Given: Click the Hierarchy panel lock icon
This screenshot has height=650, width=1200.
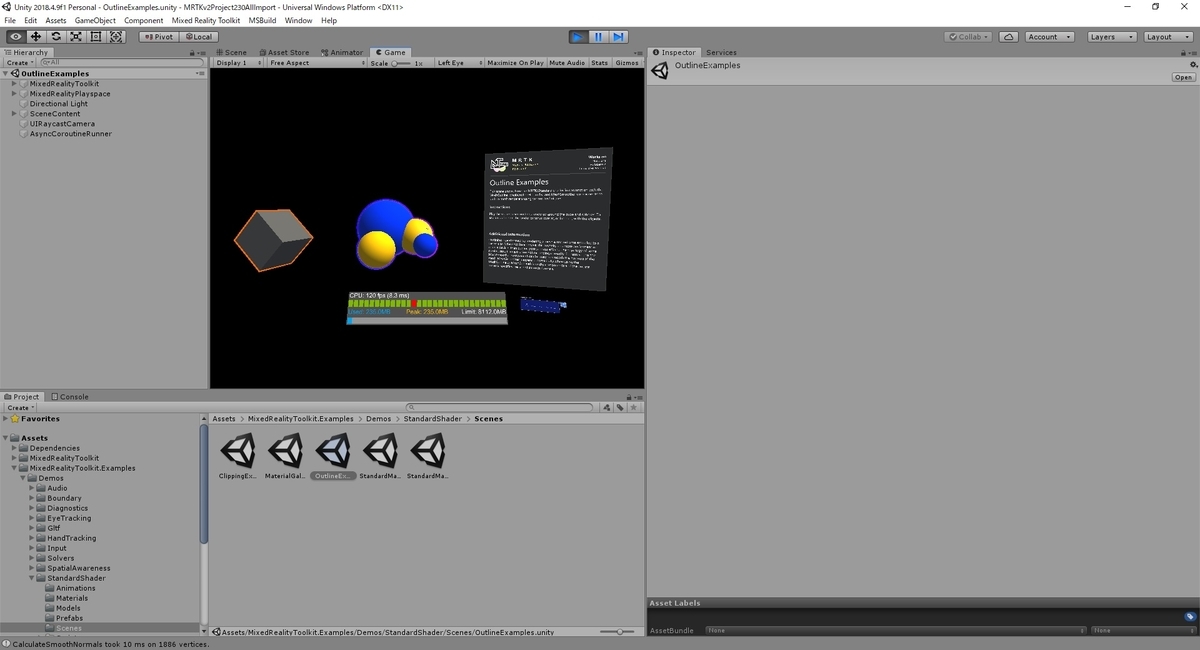Looking at the screenshot, I should (190, 52).
